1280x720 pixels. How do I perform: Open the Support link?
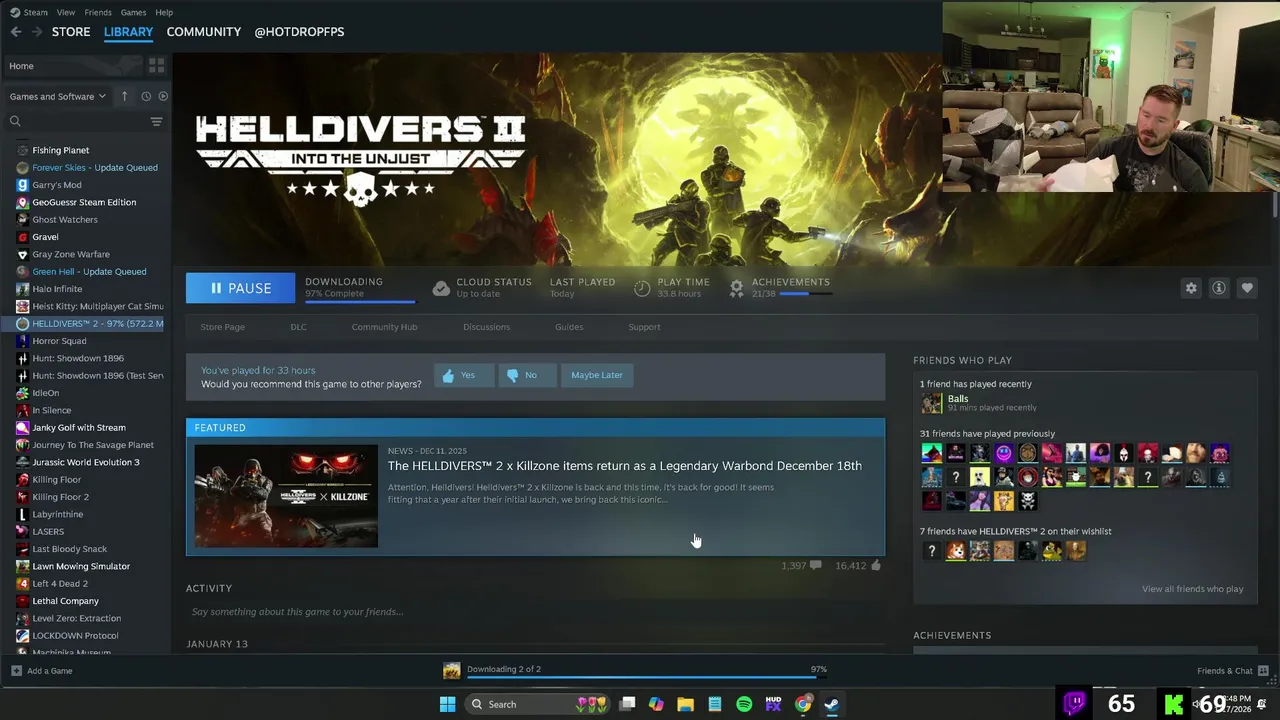click(x=644, y=327)
